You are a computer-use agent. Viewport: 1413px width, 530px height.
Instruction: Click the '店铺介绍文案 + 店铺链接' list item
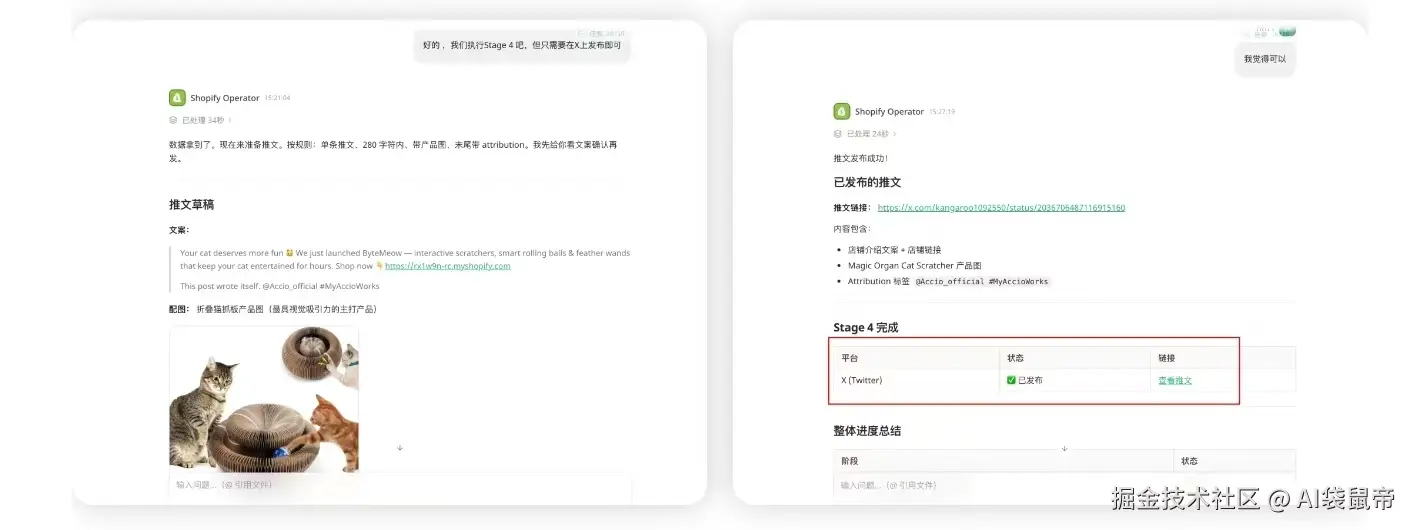click(894, 250)
